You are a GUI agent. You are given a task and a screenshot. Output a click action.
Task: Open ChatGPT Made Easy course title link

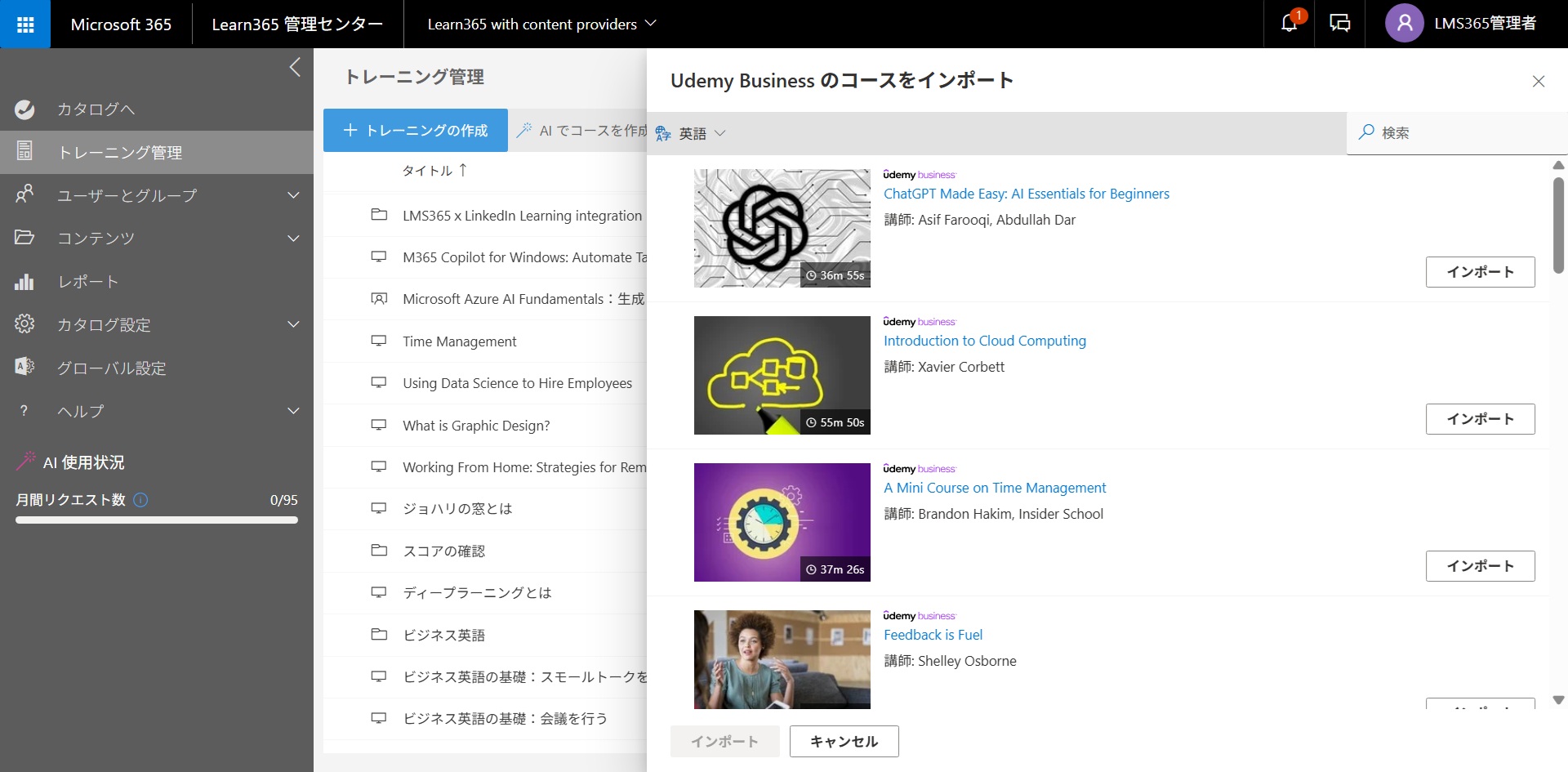tap(1027, 194)
